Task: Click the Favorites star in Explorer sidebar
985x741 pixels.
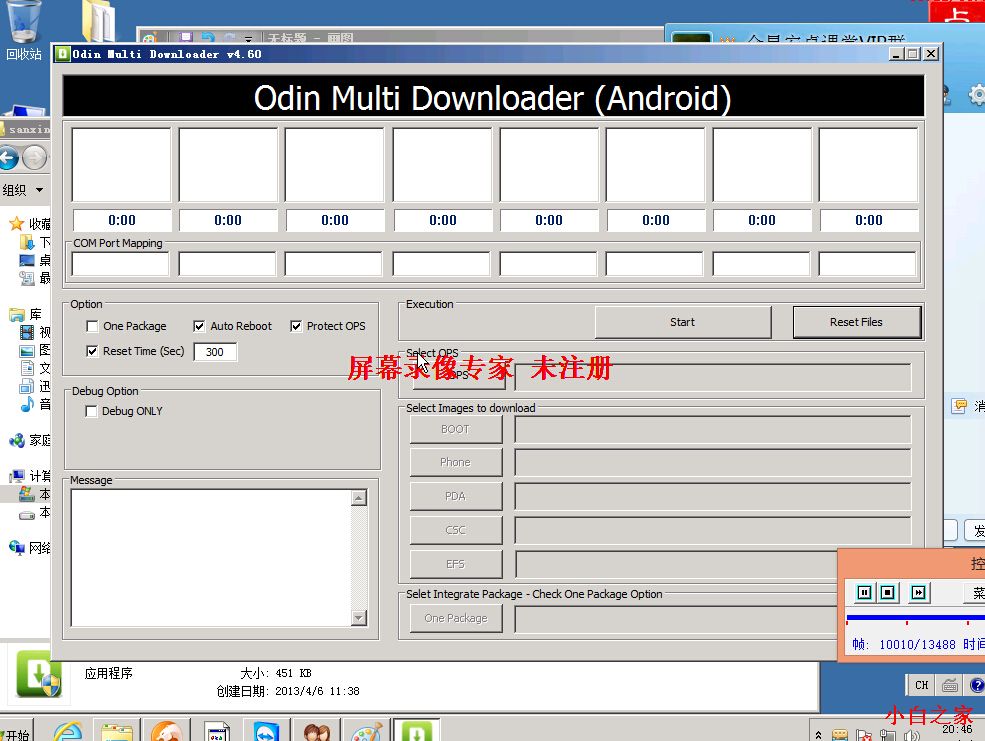Action: click(x=16, y=224)
